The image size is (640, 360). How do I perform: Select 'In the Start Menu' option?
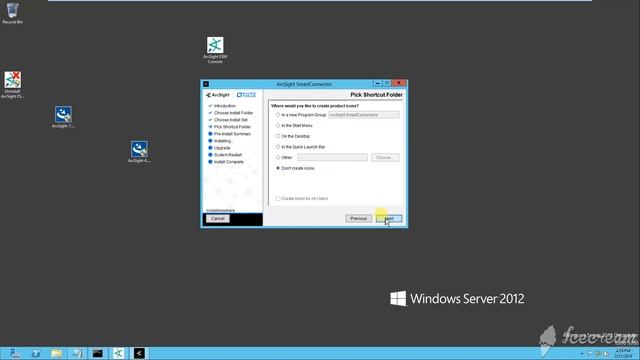[x=278, y=126]
